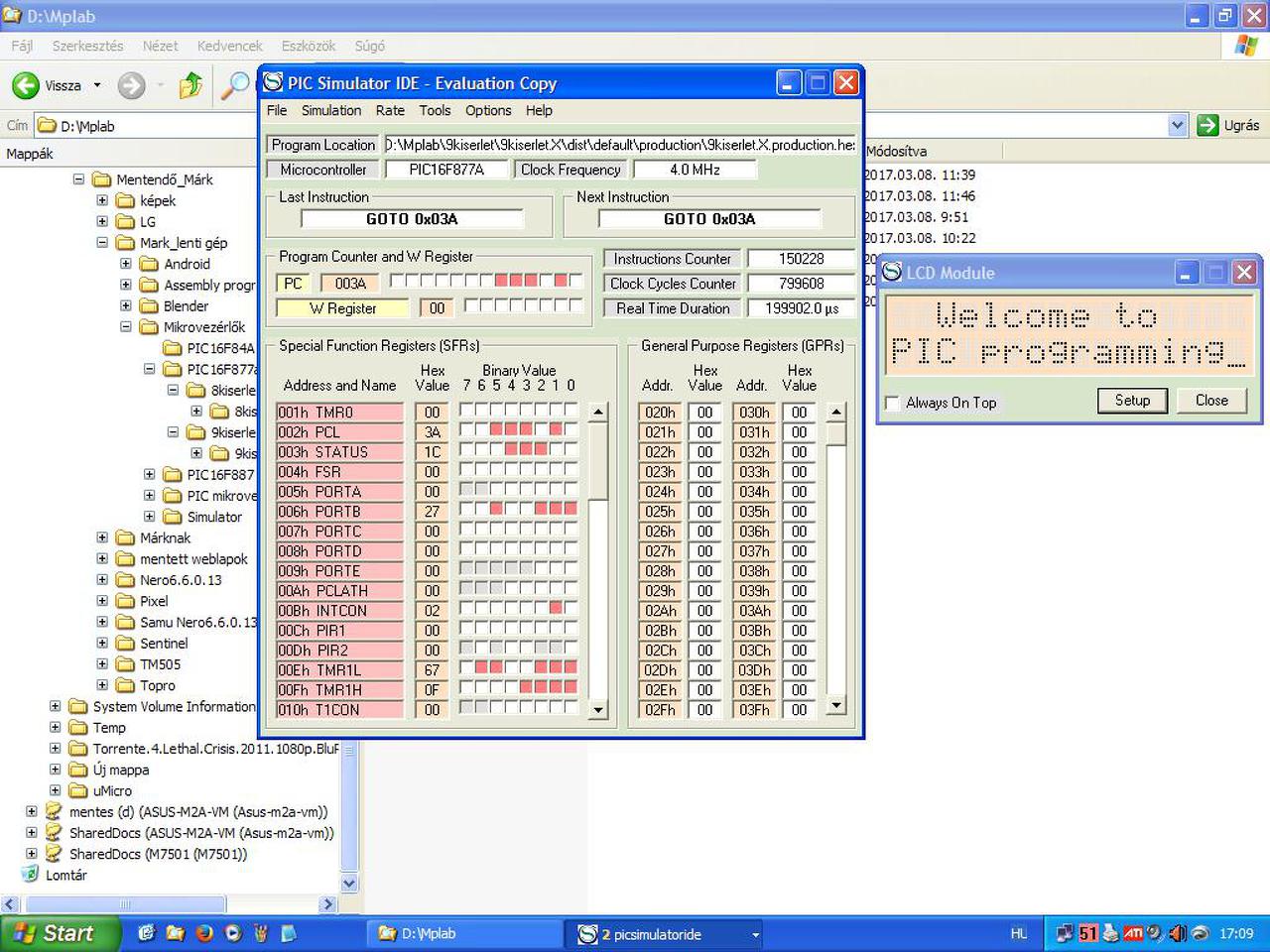Collapse the Mikrovezérlők folder

coord(126,326)
